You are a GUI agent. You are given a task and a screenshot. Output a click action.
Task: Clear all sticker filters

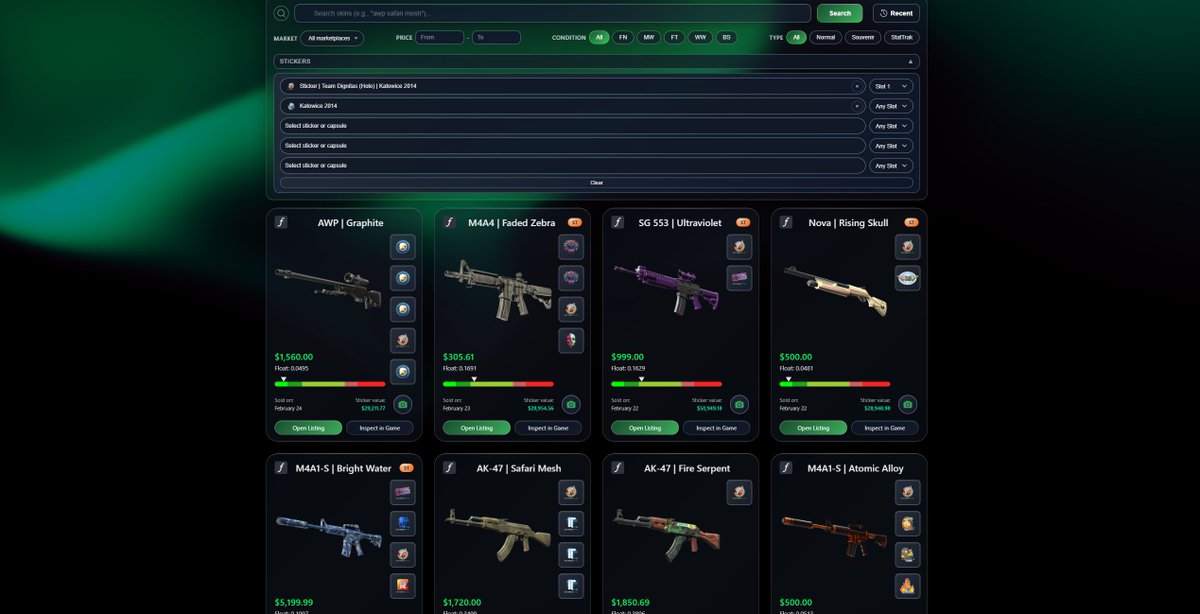point(597,183)
